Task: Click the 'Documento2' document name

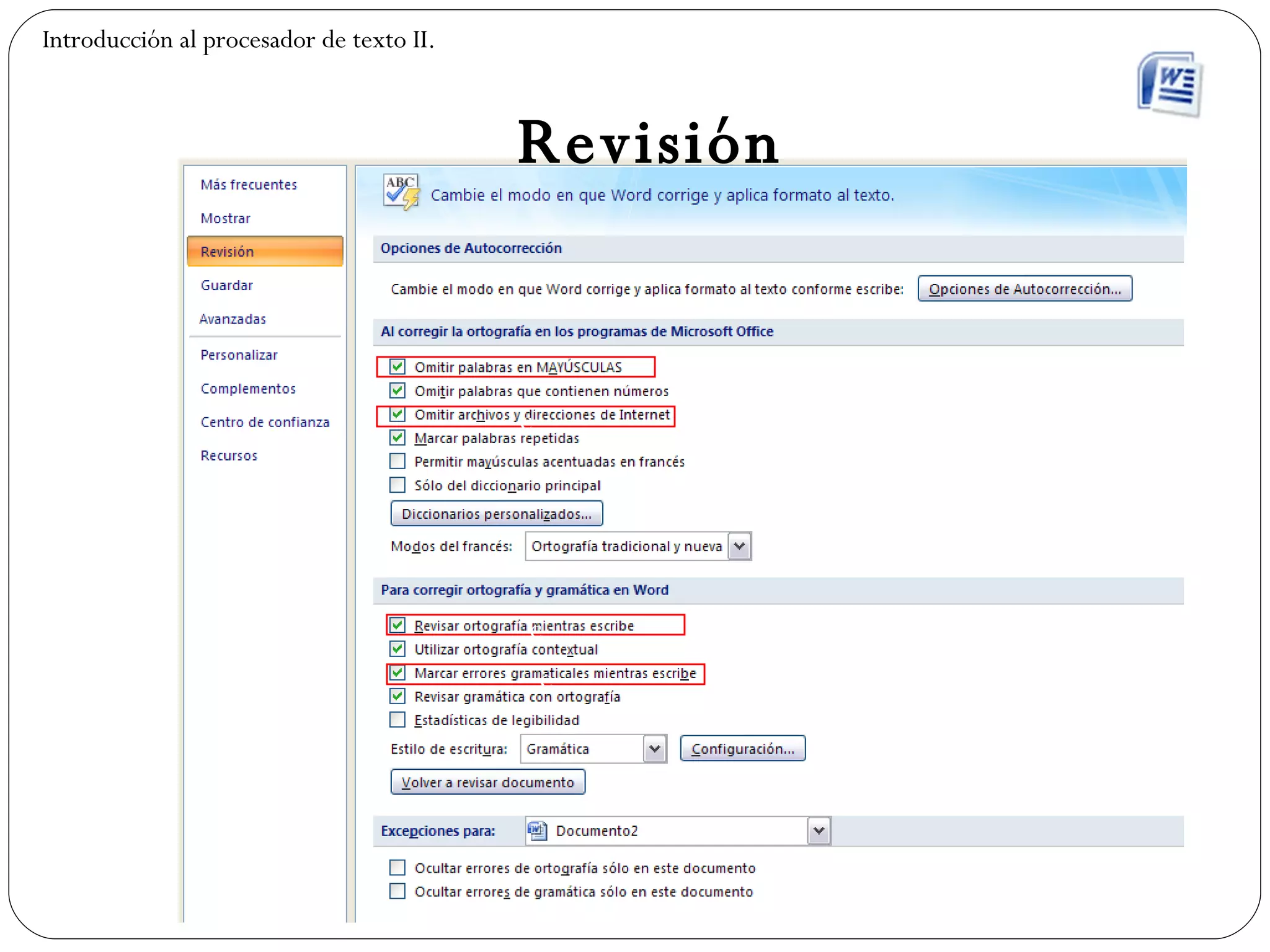Action: tap(597, 831)
